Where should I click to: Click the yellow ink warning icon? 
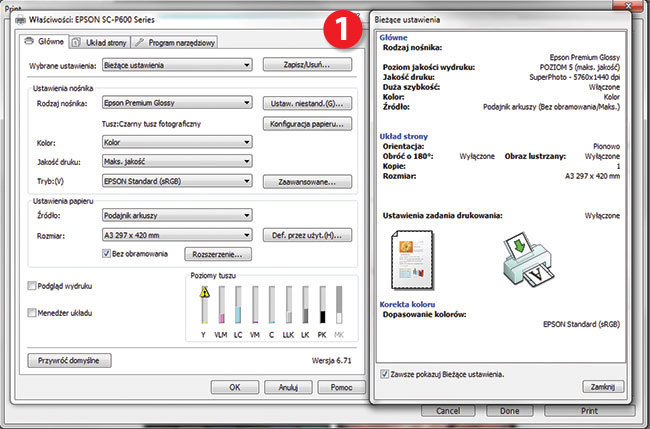[x=205, y=292]
